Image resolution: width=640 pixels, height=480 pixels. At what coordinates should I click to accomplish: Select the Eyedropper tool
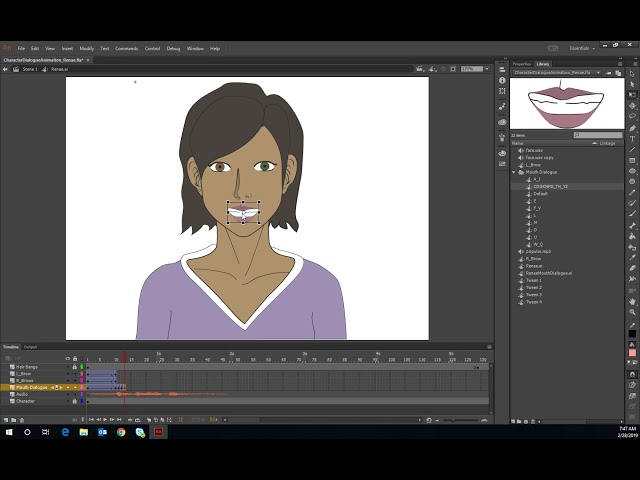[632, 258]
